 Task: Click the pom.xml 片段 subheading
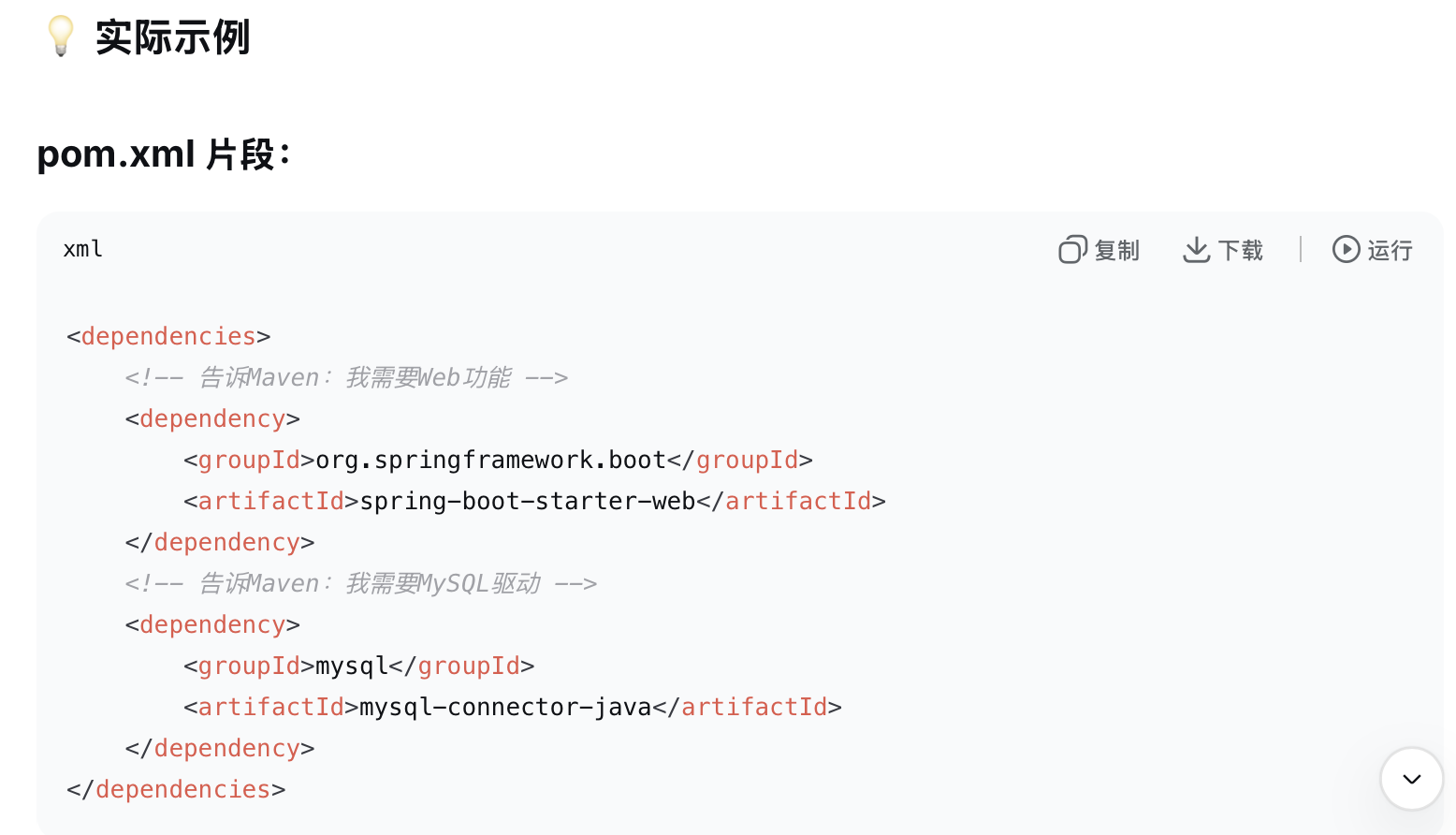[x=164, y=154]
